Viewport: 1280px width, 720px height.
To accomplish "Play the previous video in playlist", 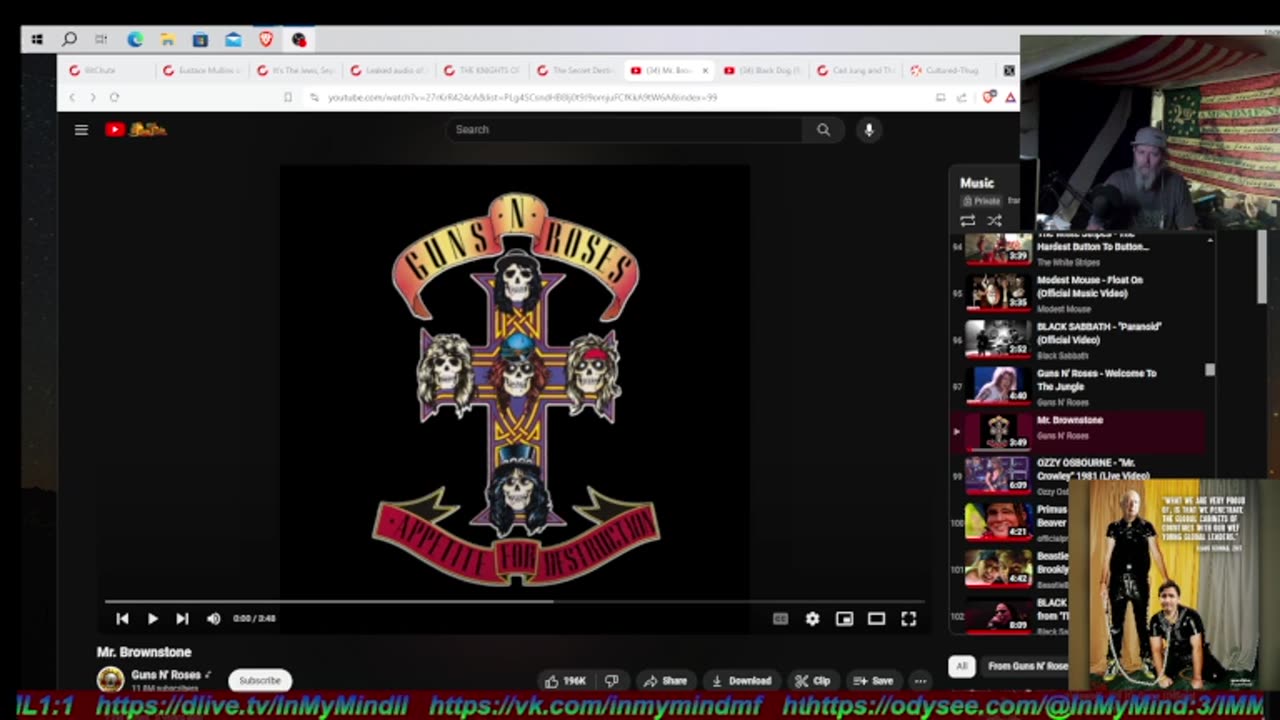I will (x=122, y=619).
